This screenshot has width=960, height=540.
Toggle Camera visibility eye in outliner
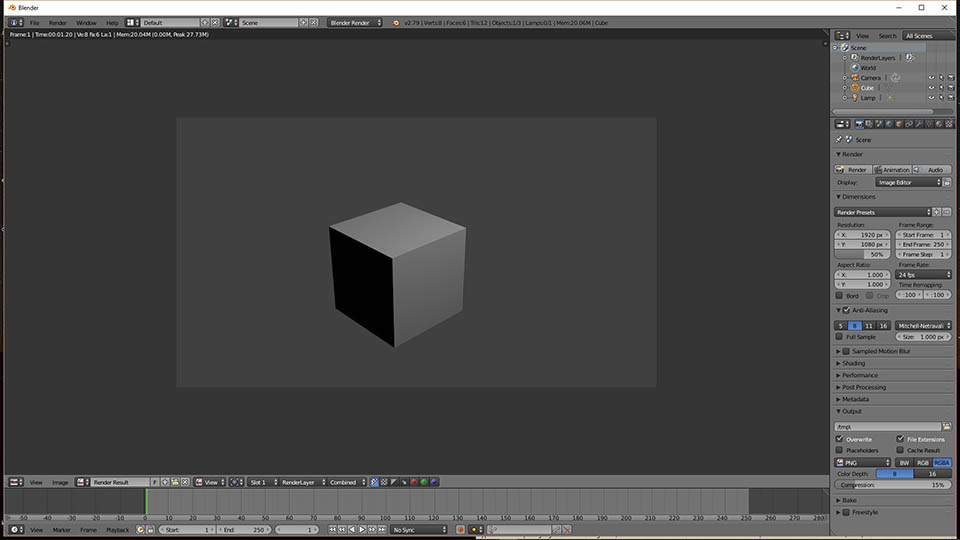click(931, 78)
